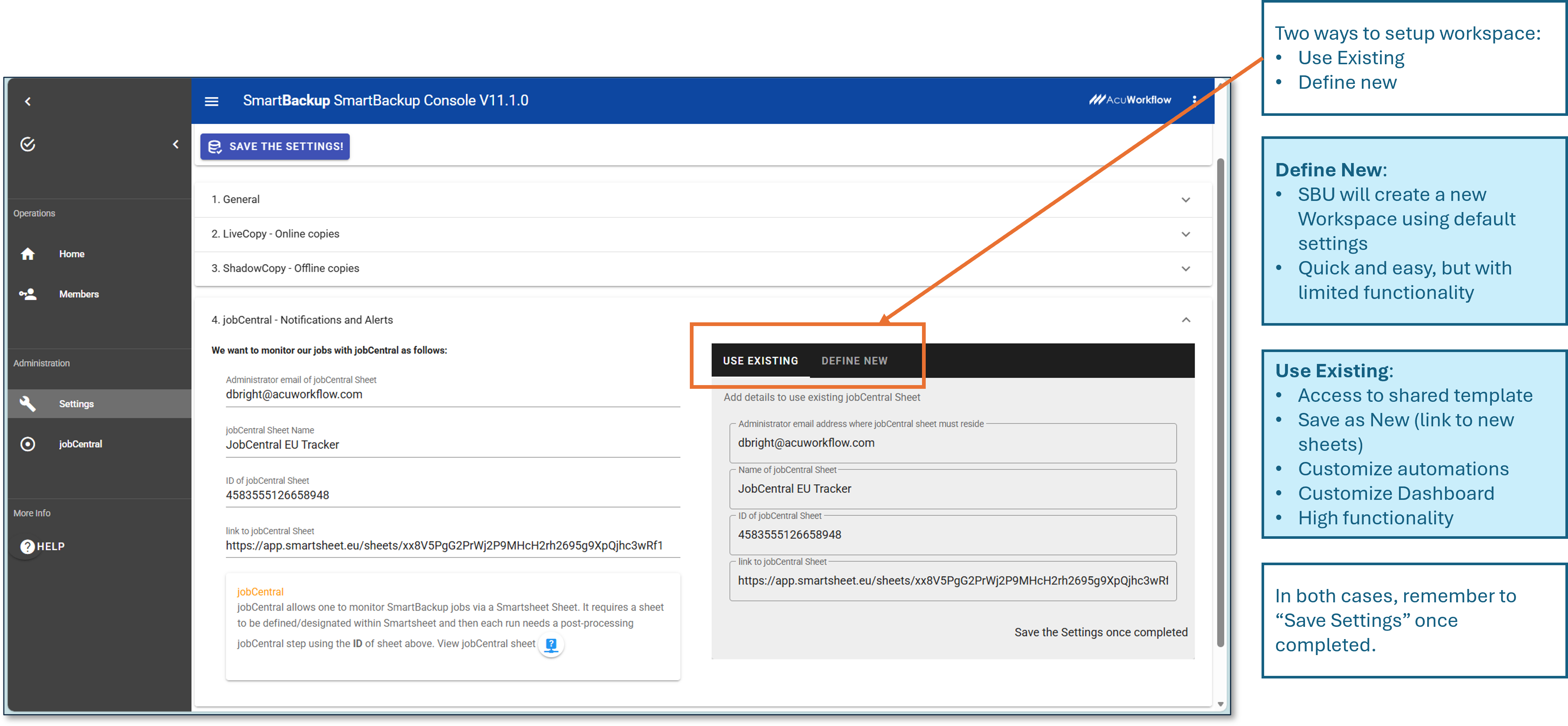Click the SAVE THE SETTINGS! button

point(275,147)
